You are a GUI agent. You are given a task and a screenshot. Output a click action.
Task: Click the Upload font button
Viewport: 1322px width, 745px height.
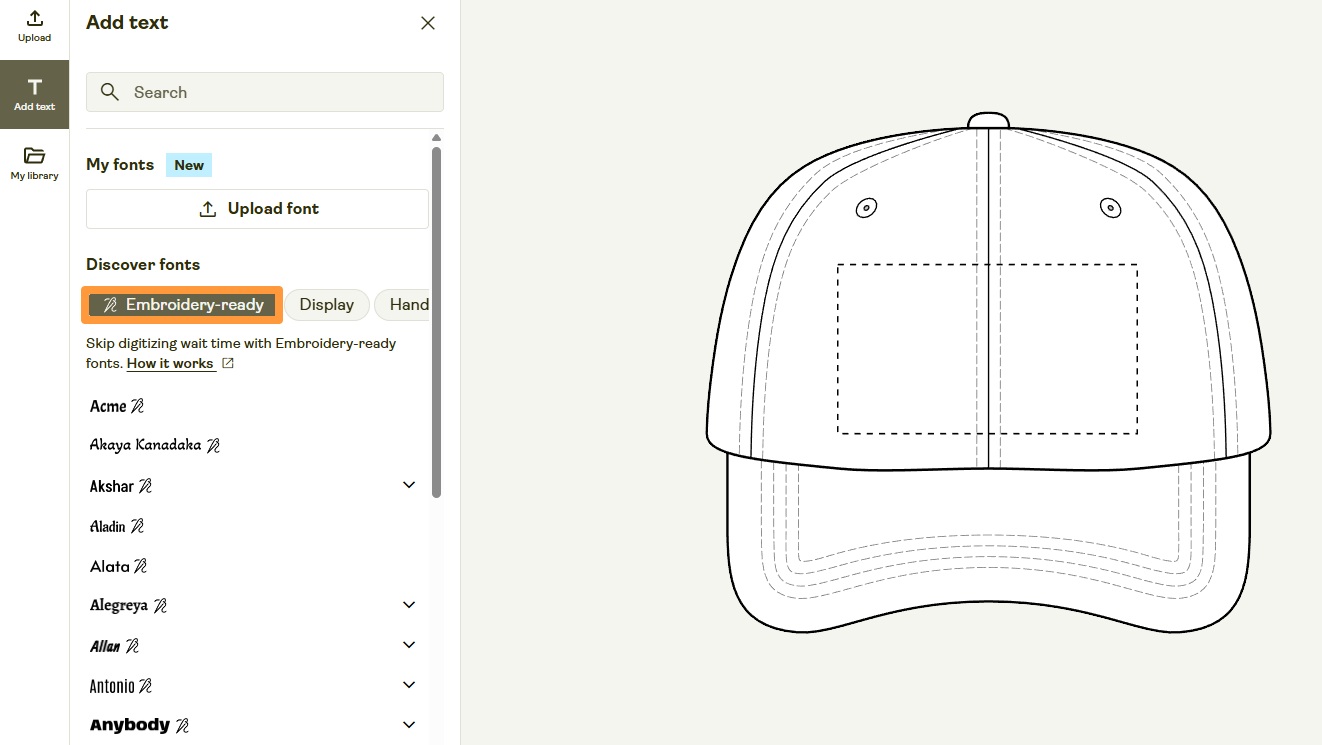point(257,208)
